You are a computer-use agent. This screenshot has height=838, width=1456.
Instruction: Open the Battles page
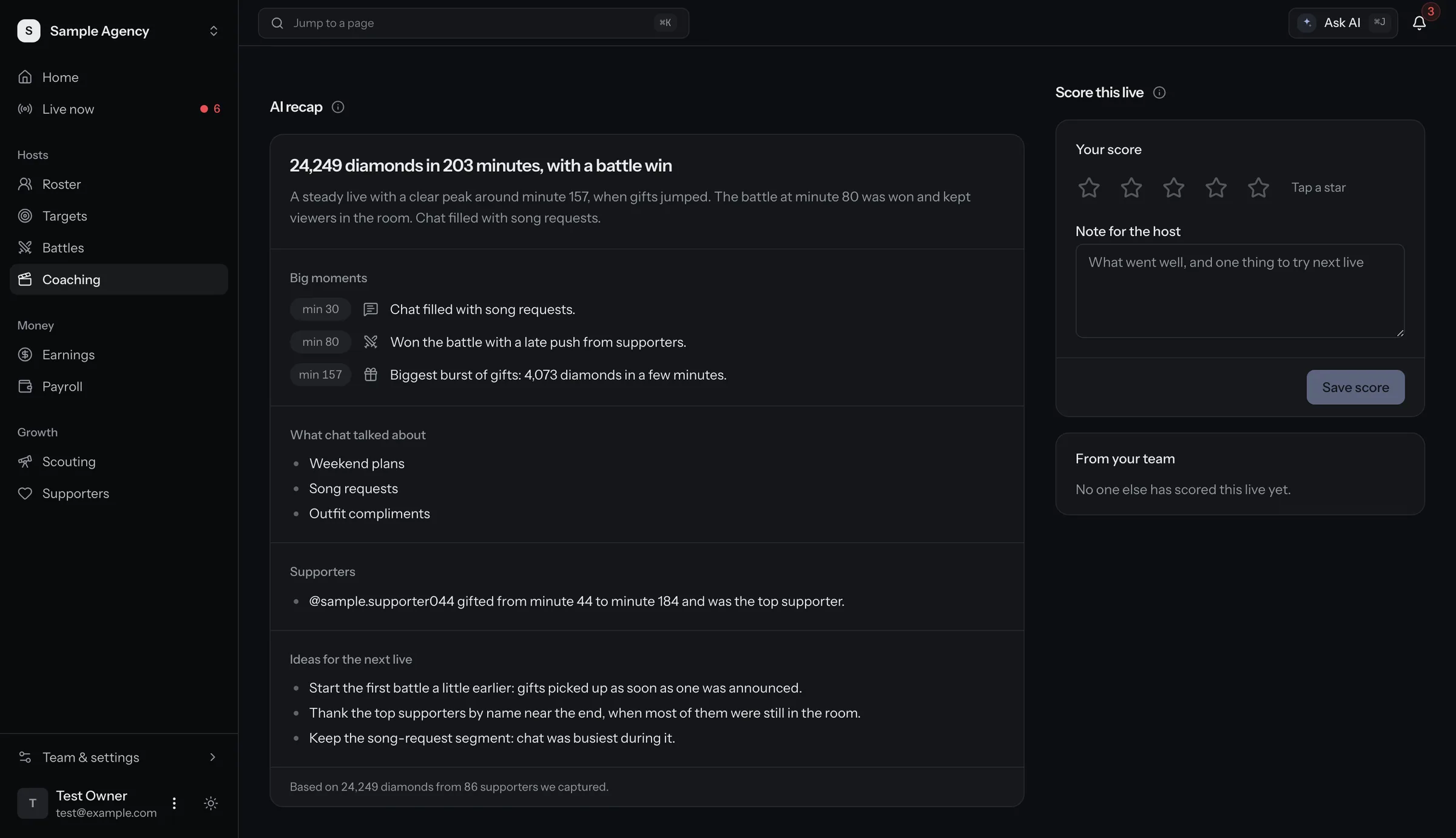119,248
